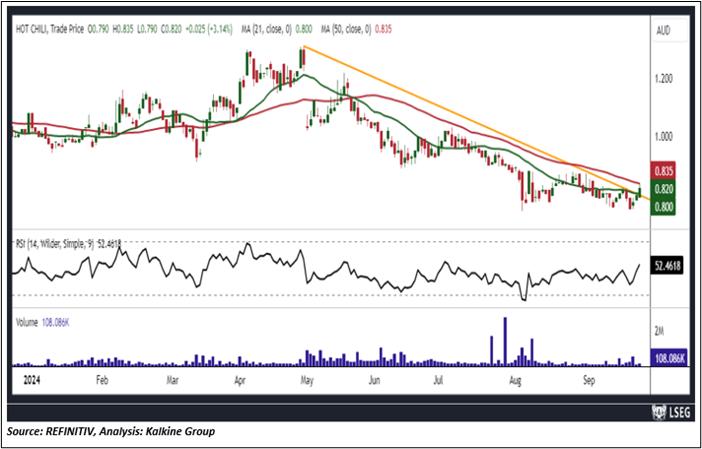Click the Aug date axis label
Screen dimensions: 702x449
515,381
